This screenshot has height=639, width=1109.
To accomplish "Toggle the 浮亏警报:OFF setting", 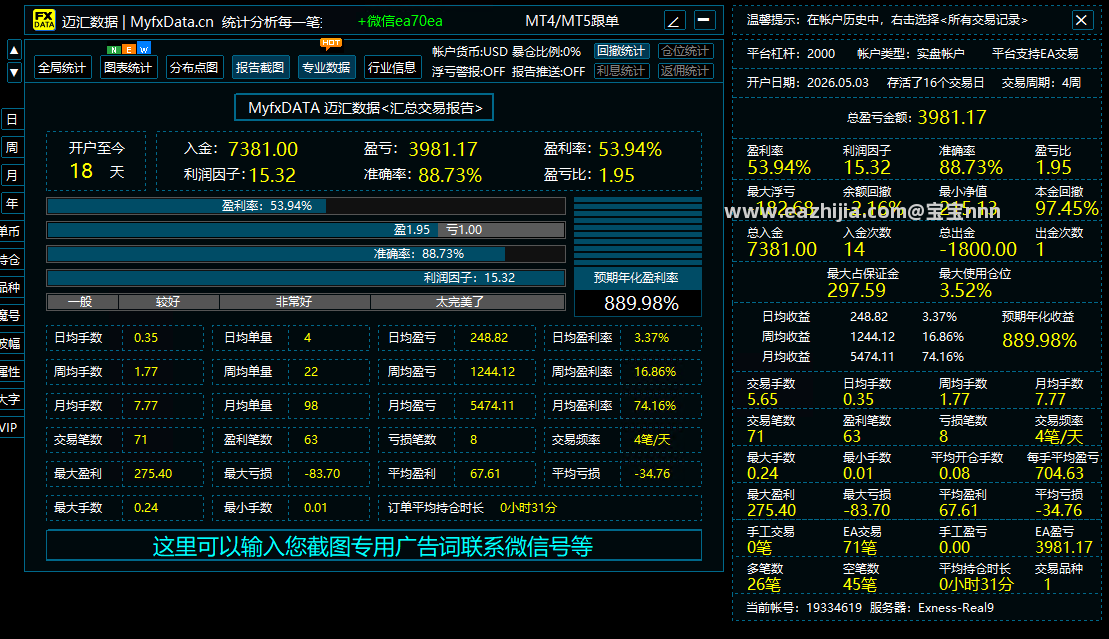I will tap(468, 71).
